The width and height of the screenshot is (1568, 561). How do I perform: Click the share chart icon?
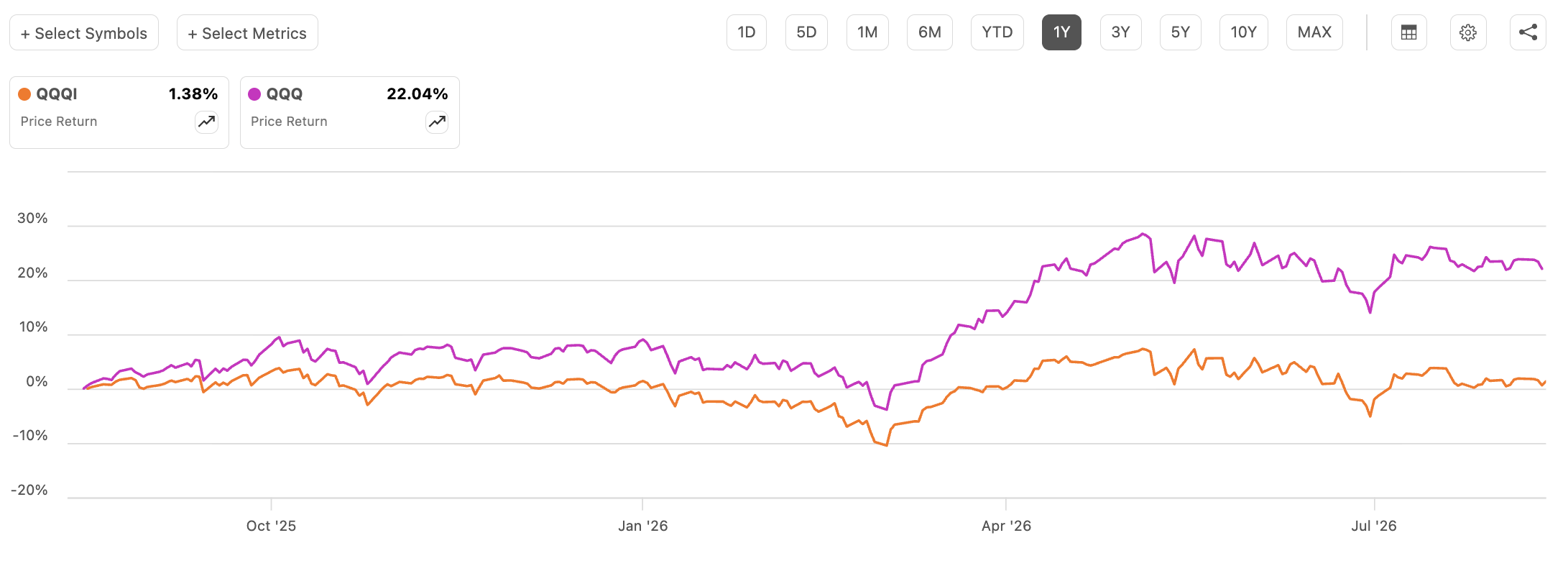pyautogui.click(x=1528, y=32)
